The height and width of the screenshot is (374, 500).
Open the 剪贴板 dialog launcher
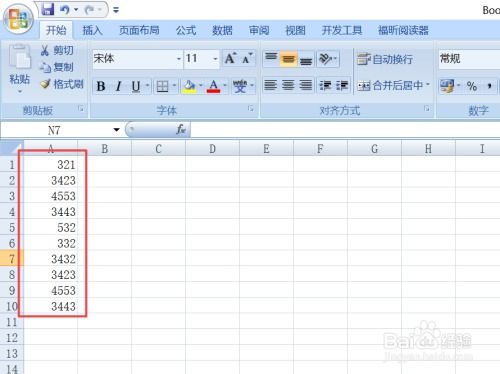tap(81, 108)
